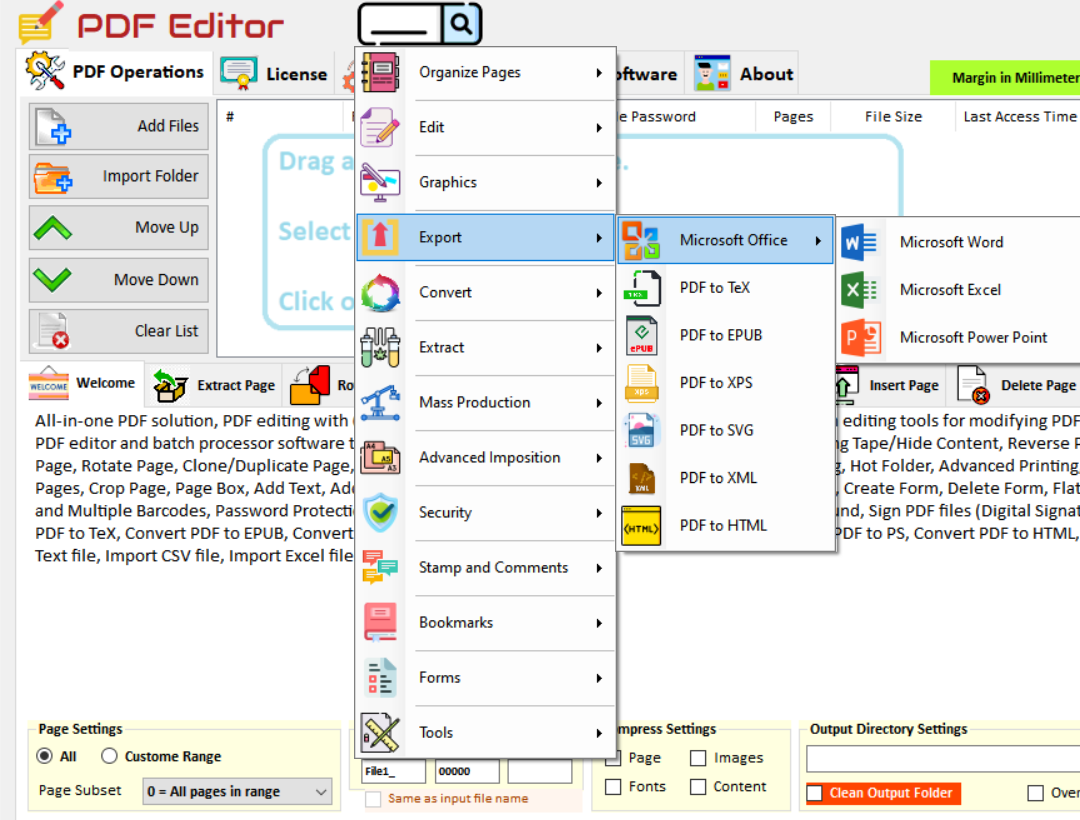Expand the Security submenu arrow
Viewport: 1080px width, 820px height.
click(x=599, y=513)
